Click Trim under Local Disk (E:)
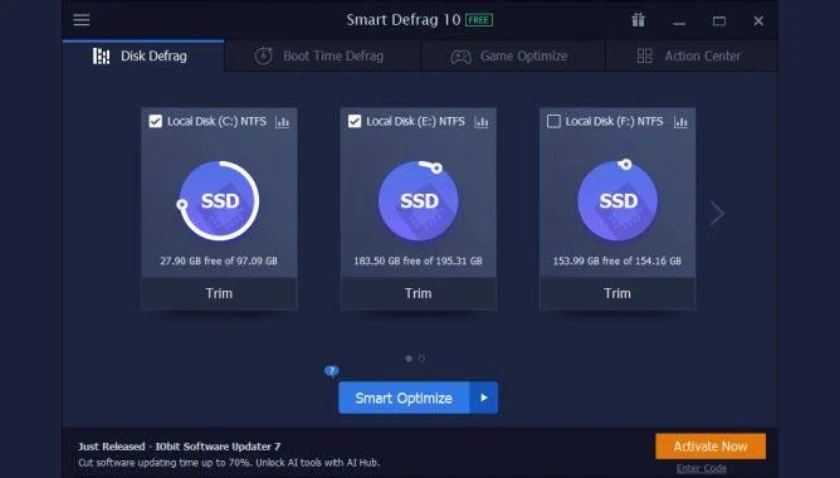This screenshot has height=478, width=840. click(418, 293)
